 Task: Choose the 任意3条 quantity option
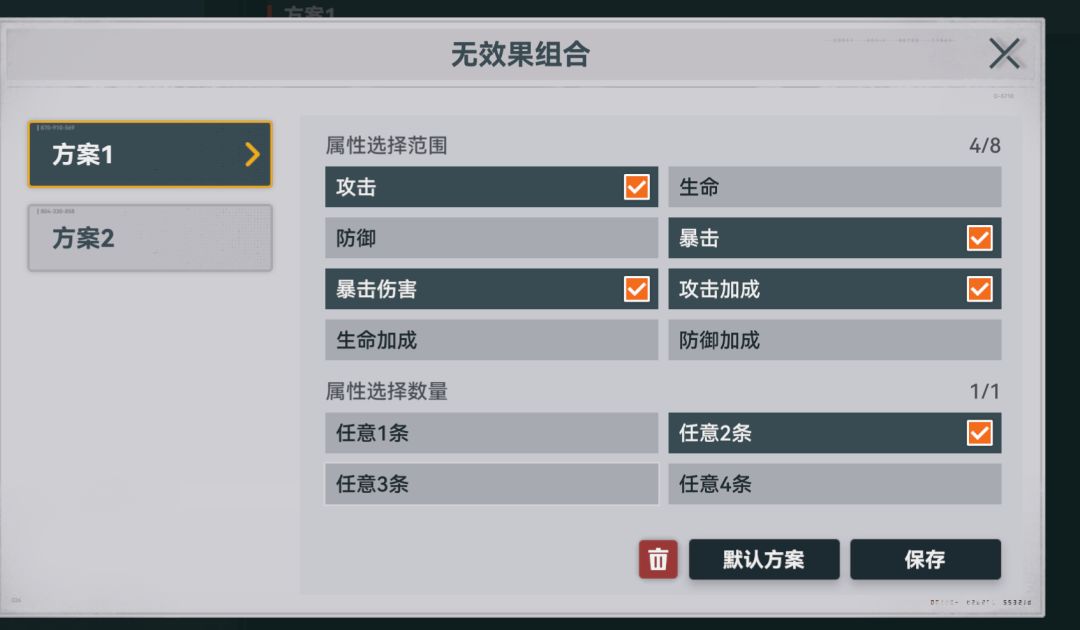pos(491,484)
